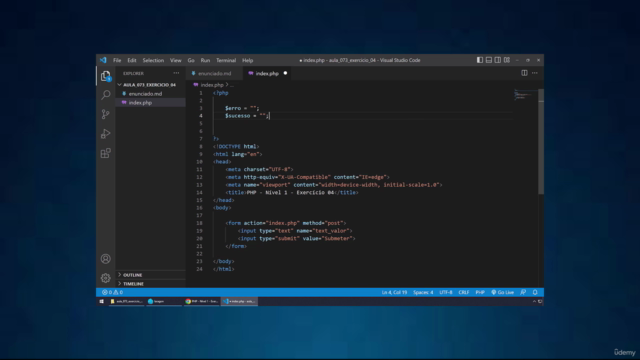Viewport: 640px width, 360px height.
Task: Open the Terminal menu
Action: (x=226, y=60)
